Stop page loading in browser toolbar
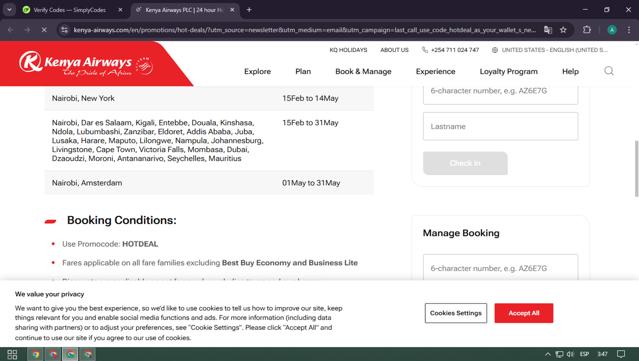Image resolution: width=639 pixels, height=361 pixels. coord(44,30)
